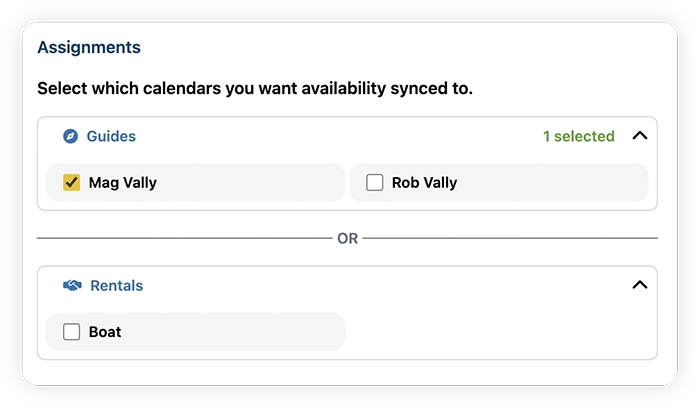700x408 pixels.
Task: Click the OR divider between sections
Action: pyautogui.click(x=347, y=239)
